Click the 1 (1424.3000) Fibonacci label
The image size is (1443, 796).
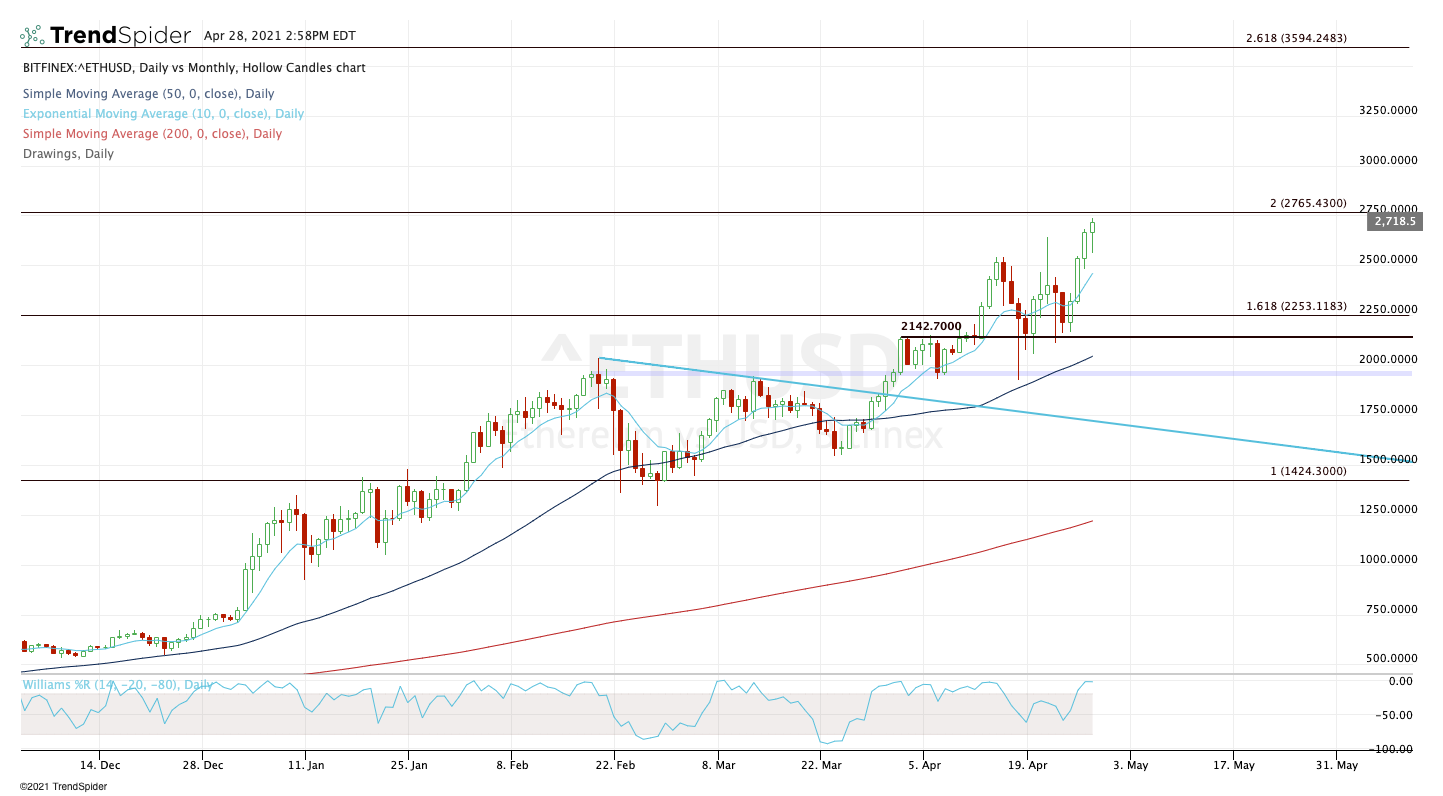pos(1308,471)
